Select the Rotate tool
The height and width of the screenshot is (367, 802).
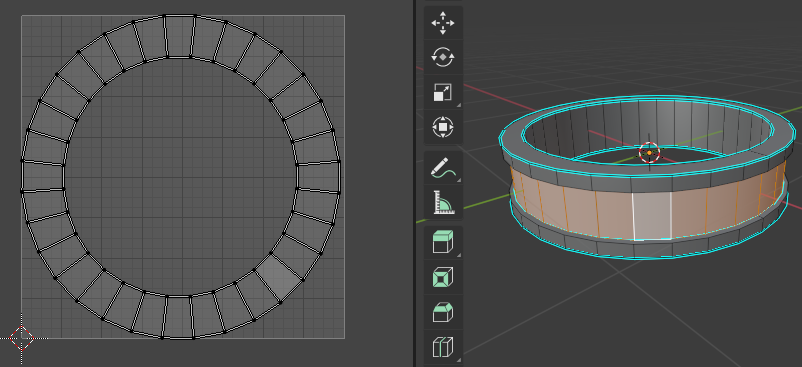pos(443,57)
